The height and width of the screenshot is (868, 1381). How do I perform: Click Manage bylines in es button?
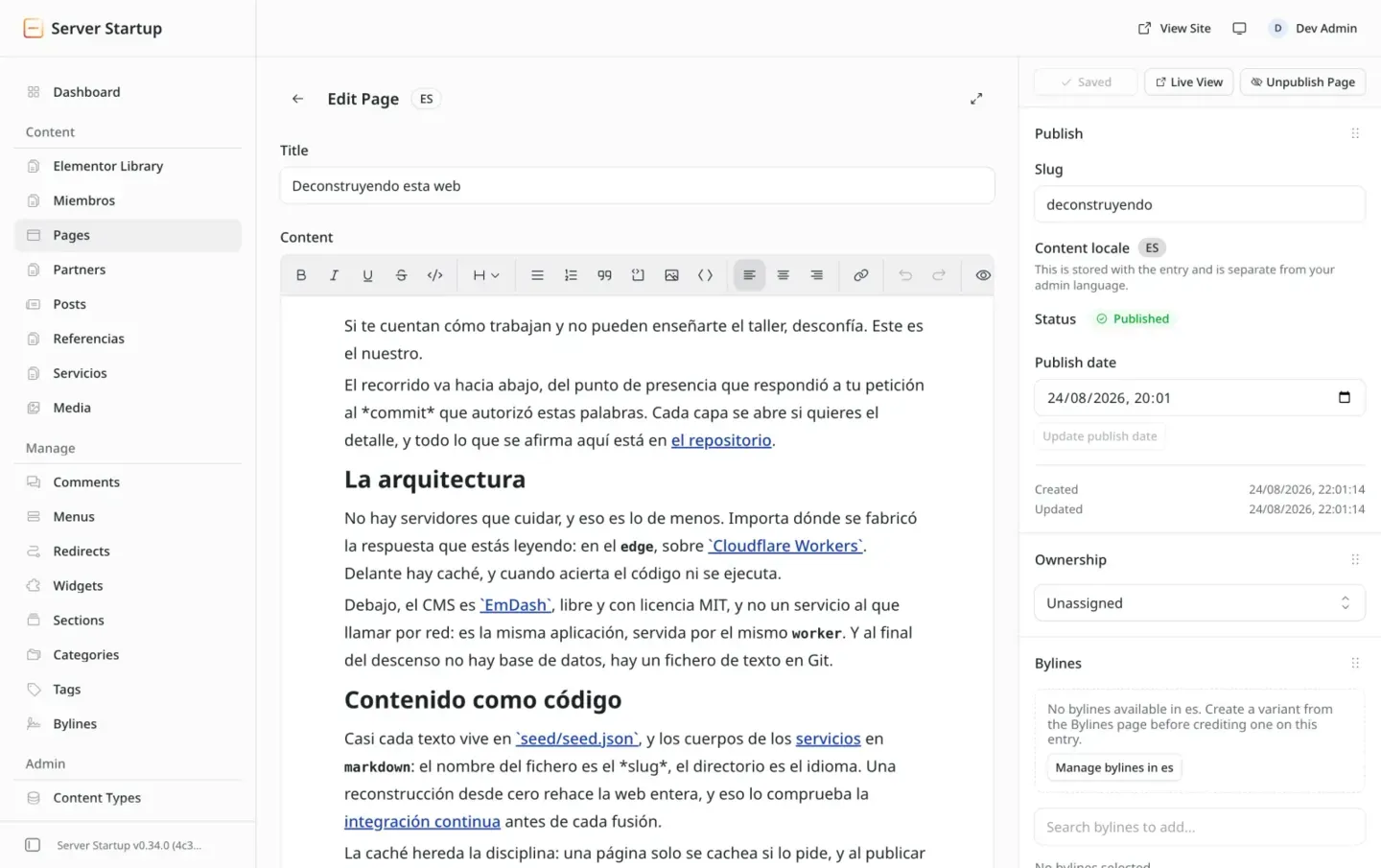coord(1114,767)
